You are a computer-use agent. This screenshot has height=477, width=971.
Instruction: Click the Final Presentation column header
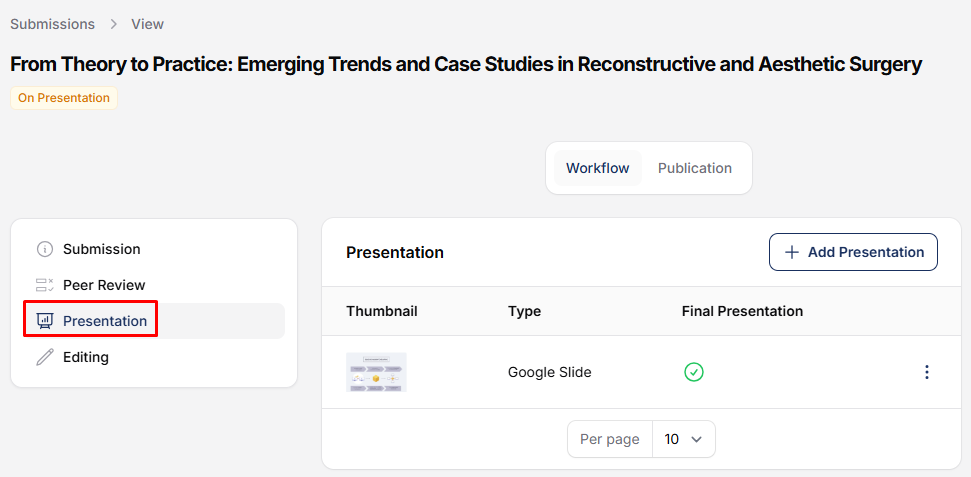tap(742, 311)
